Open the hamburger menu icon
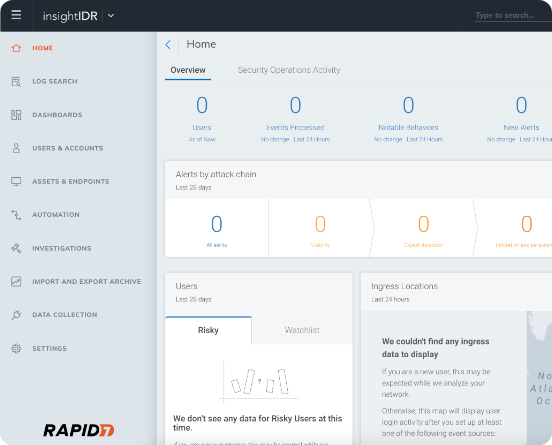The width and height of the screenshot is (552, 445). click(x=16, y=15)
